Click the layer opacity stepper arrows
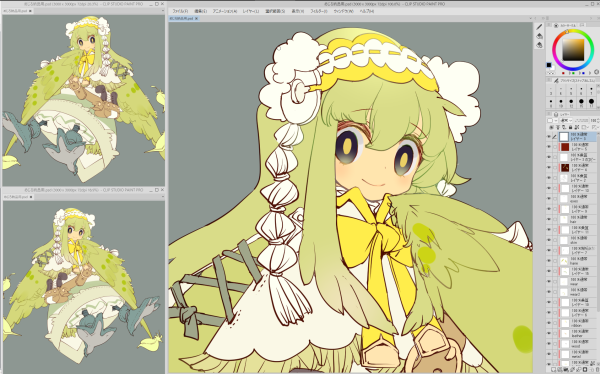The height and width of the screenshot is (374, 600). click(598, 121)
